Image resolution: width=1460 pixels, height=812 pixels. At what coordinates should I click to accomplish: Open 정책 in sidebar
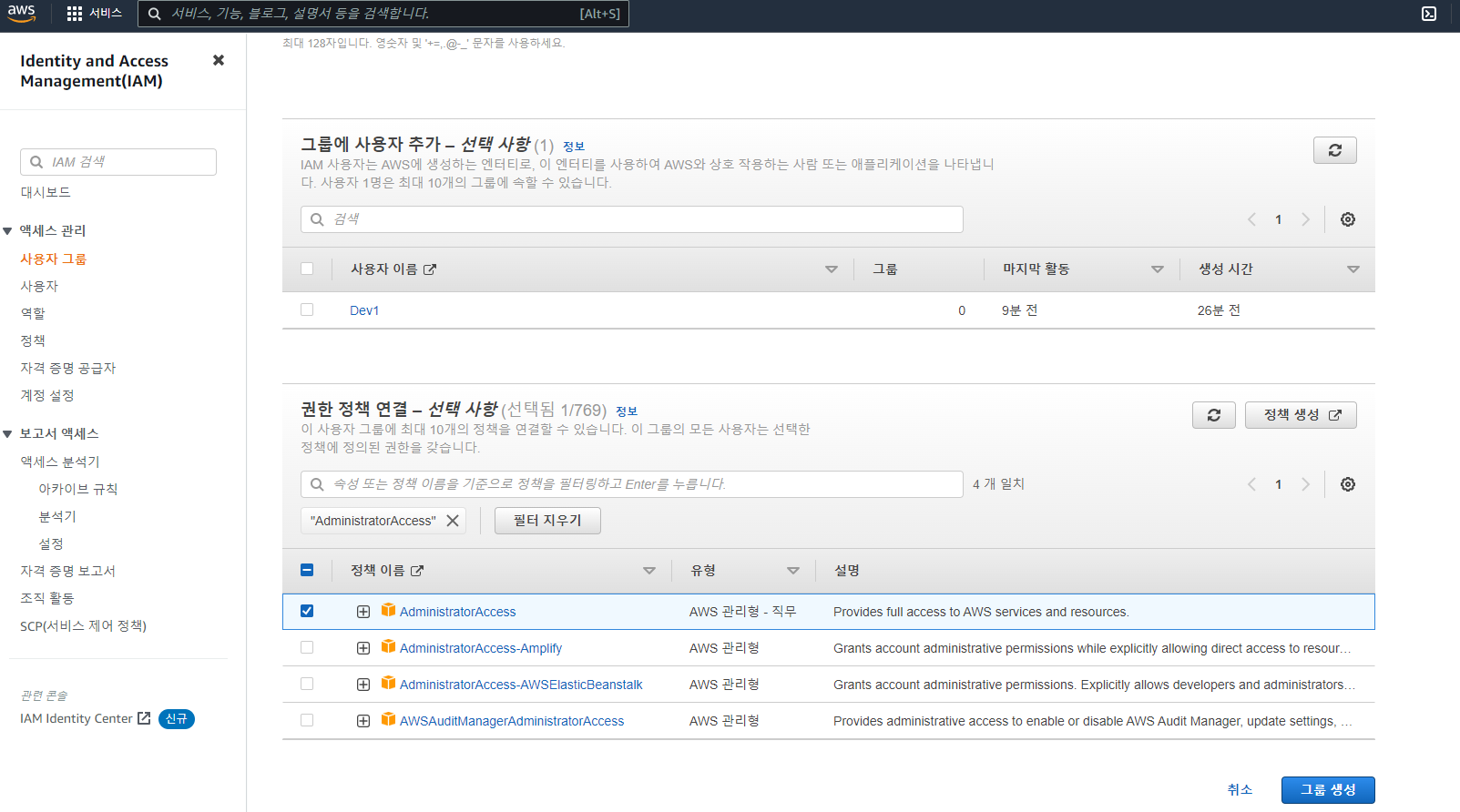pos(33,340)
